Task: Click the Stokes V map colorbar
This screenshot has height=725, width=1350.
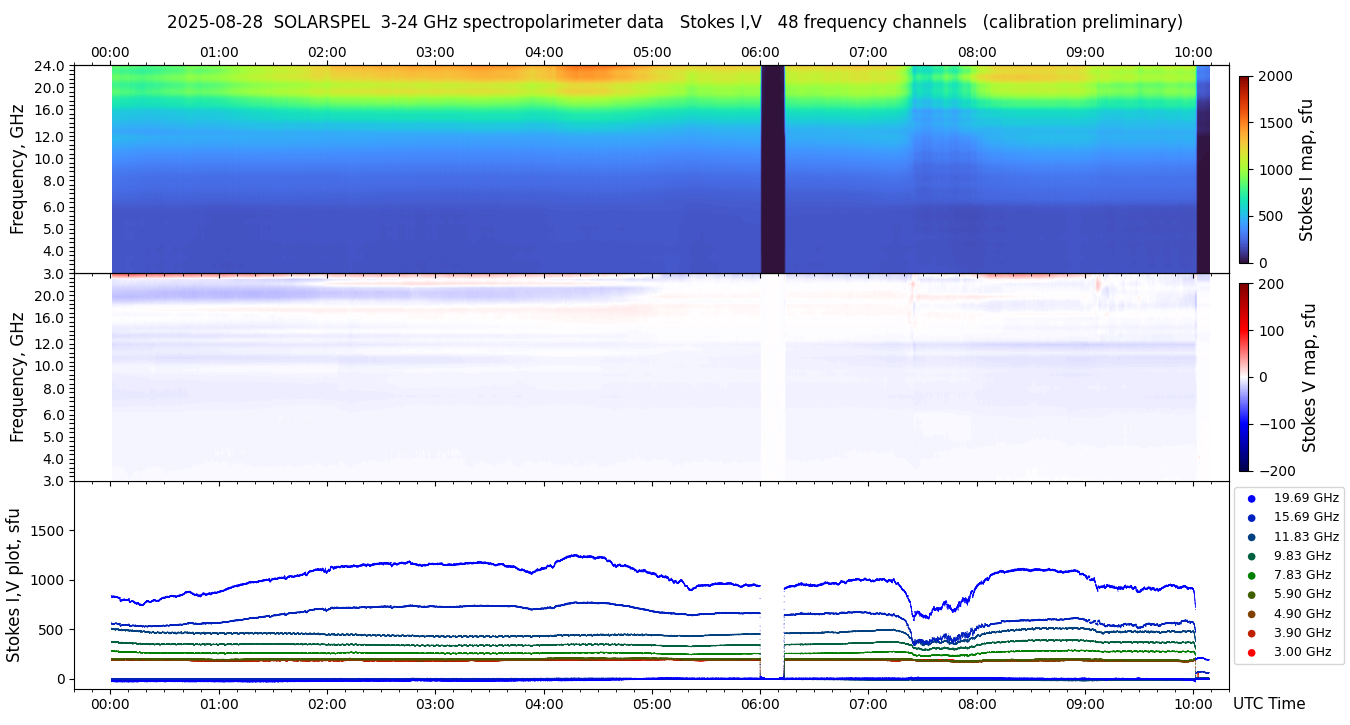Action: coord(1244,377)
